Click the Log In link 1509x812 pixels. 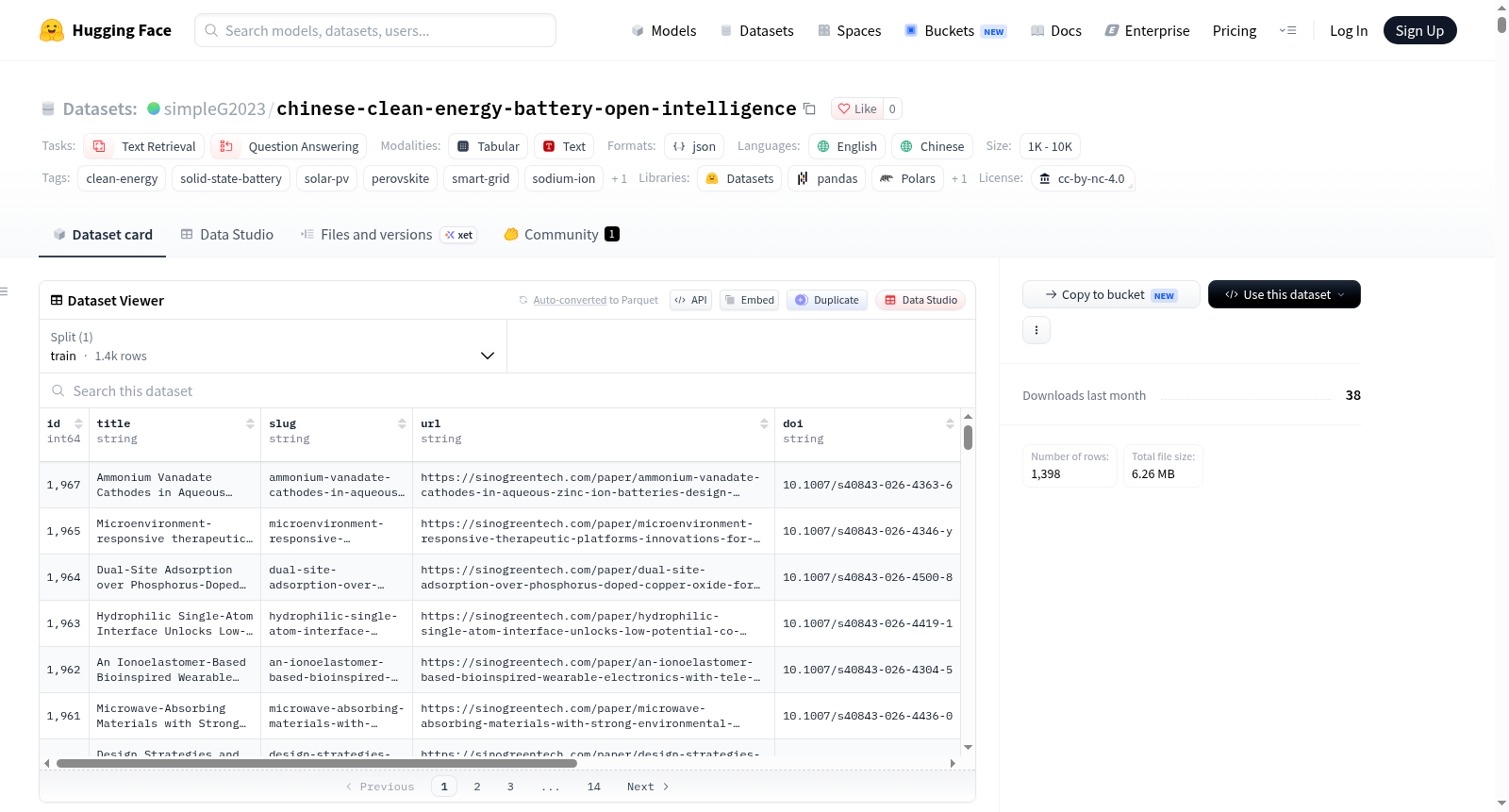pos(1349,30)
